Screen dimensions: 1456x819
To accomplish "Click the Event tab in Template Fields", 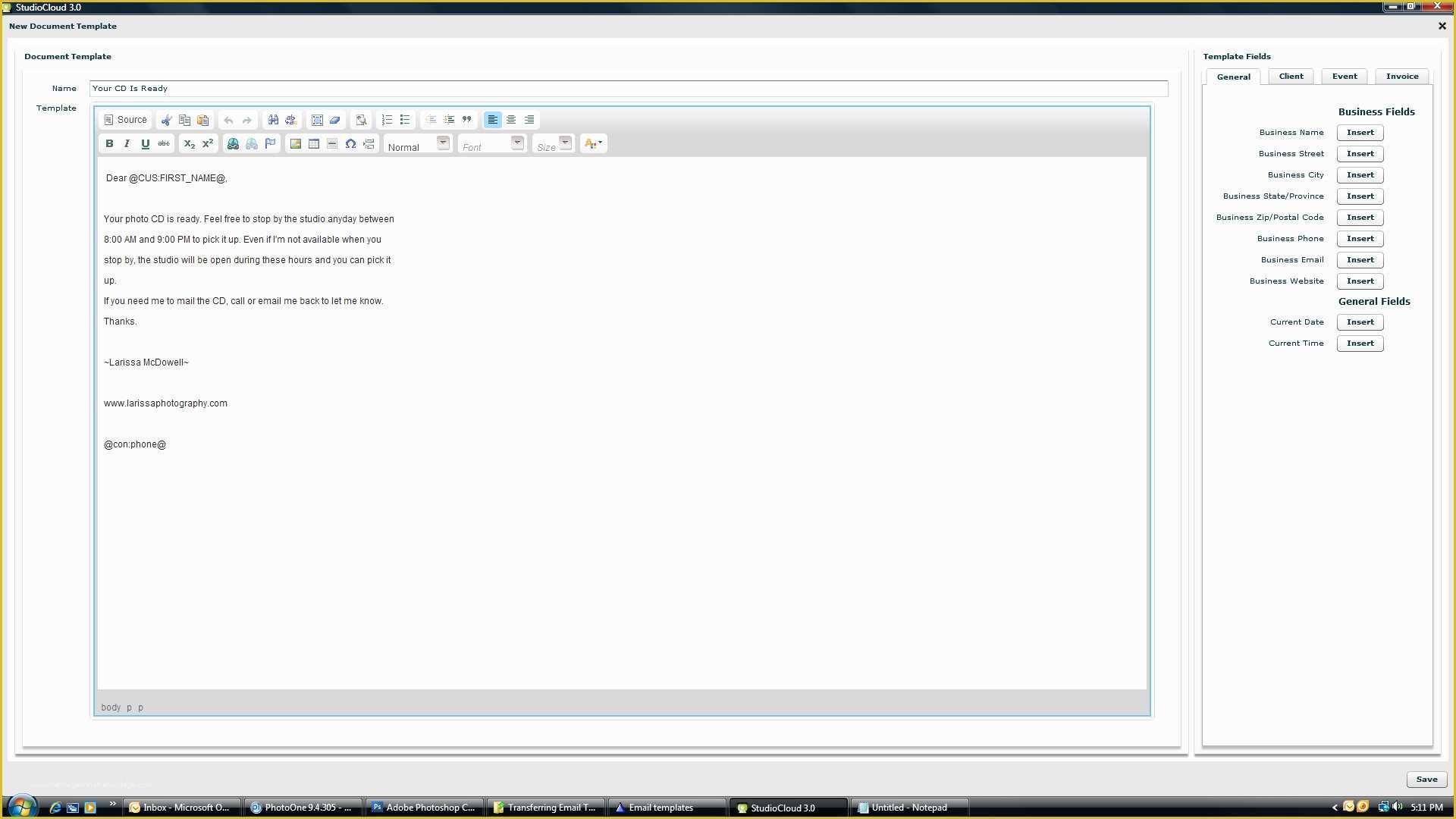I will [1345, 76].
